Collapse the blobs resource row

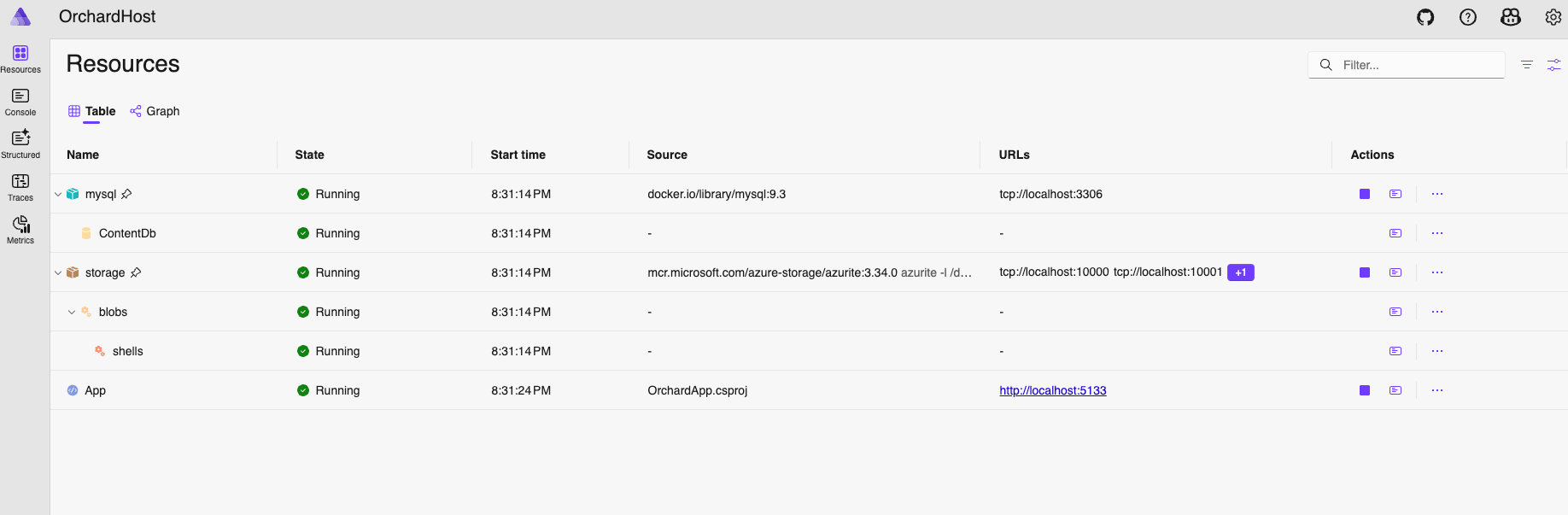pyautogui.click(x=72, y=312)
